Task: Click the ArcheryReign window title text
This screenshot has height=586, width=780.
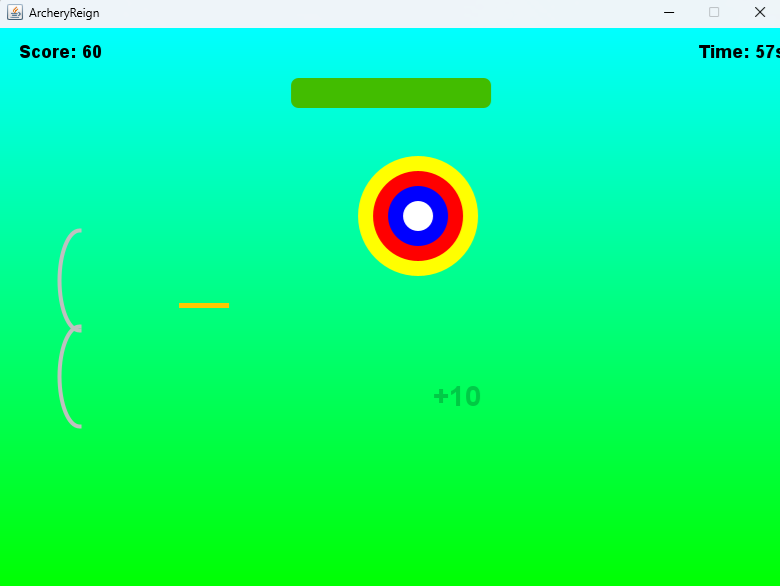Action: pos(64,13)
